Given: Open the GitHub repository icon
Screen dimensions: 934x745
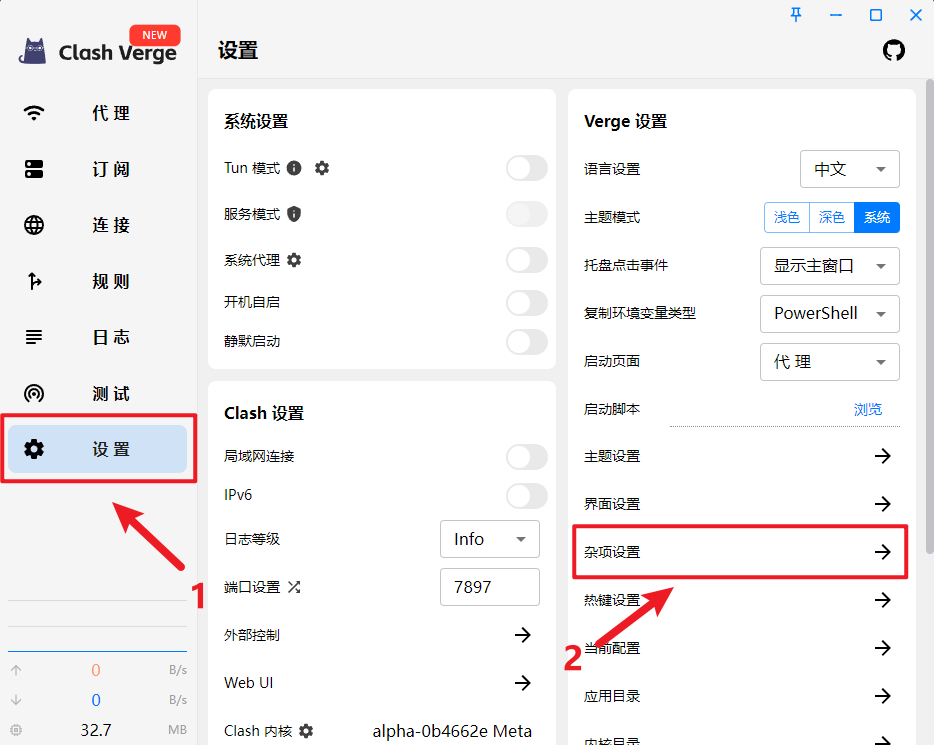Looking at the screenshot, I should tap(893, 51).
